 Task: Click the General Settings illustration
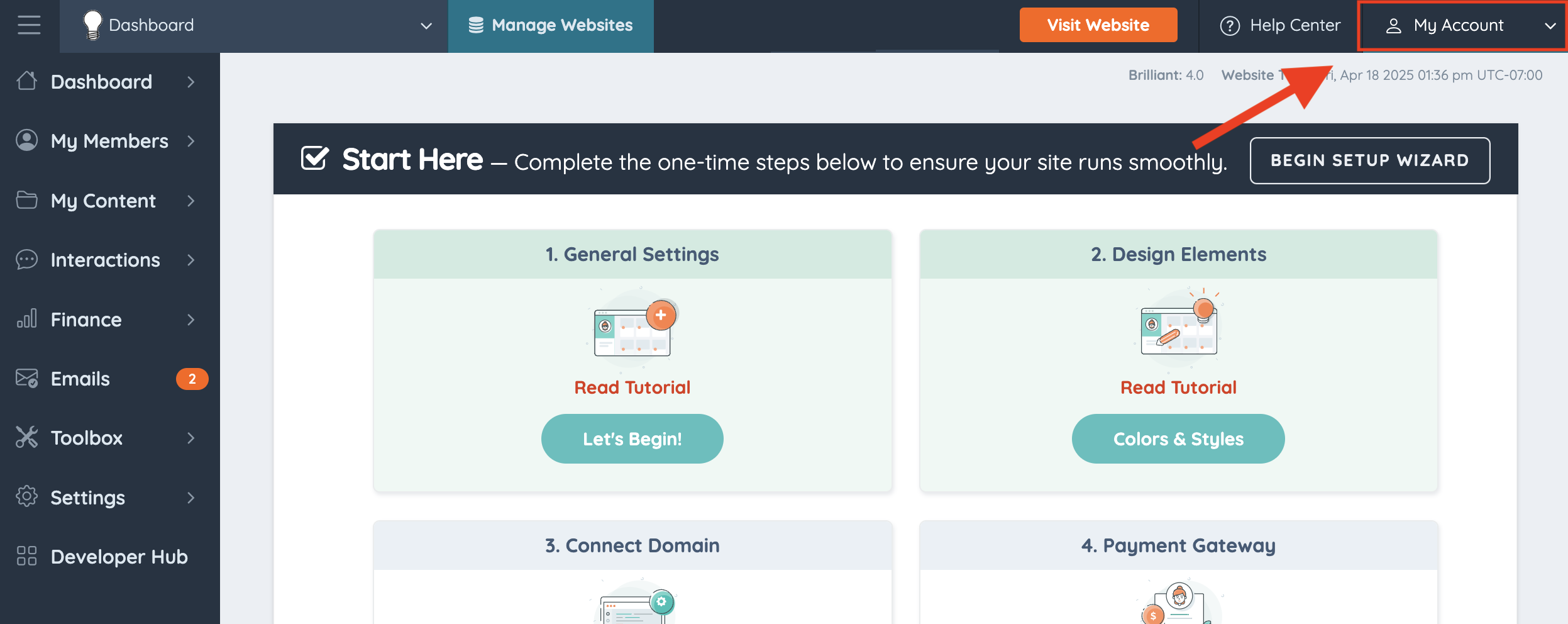[634, 329]
